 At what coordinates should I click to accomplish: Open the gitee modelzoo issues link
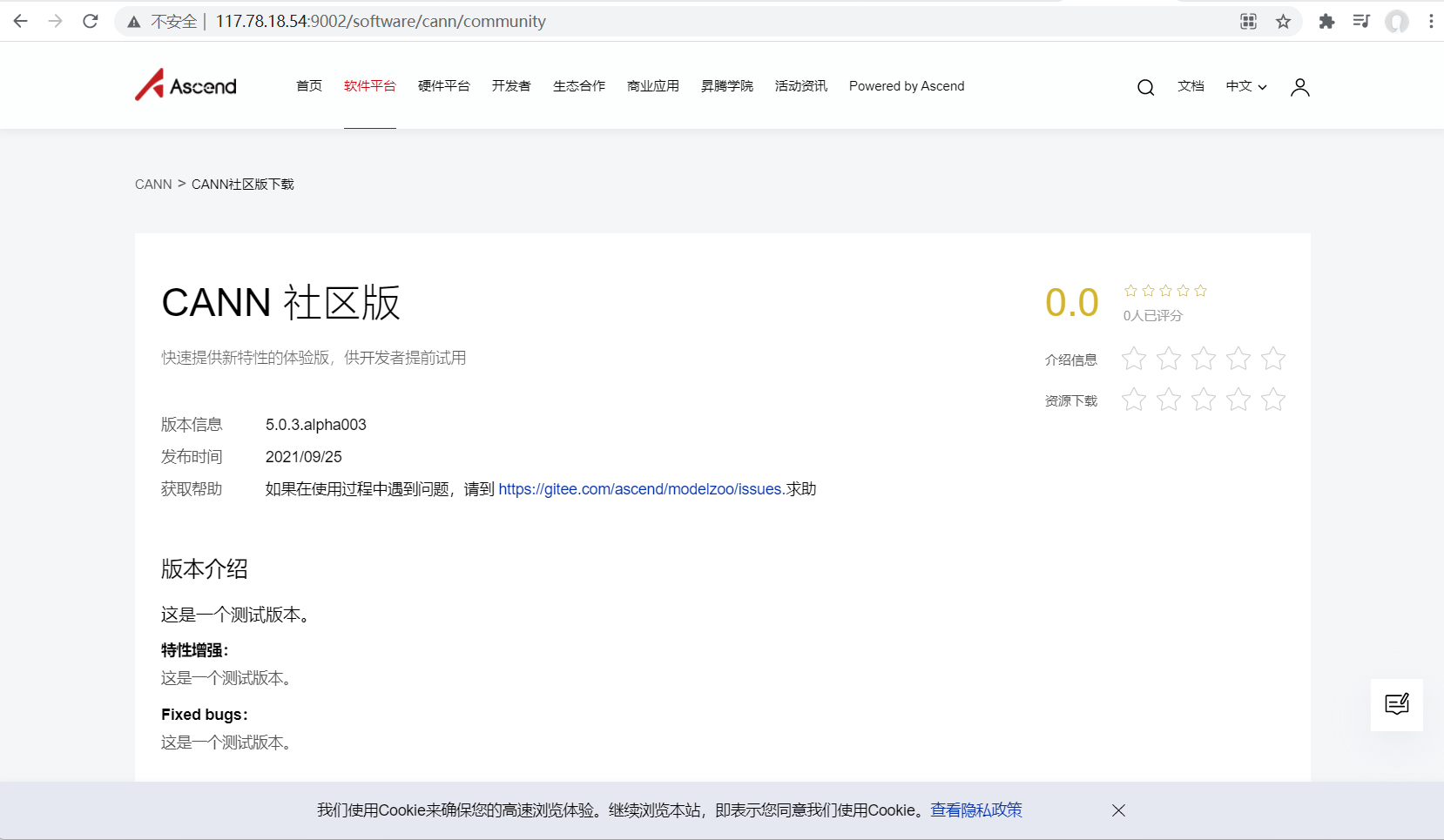pos(640,489)
